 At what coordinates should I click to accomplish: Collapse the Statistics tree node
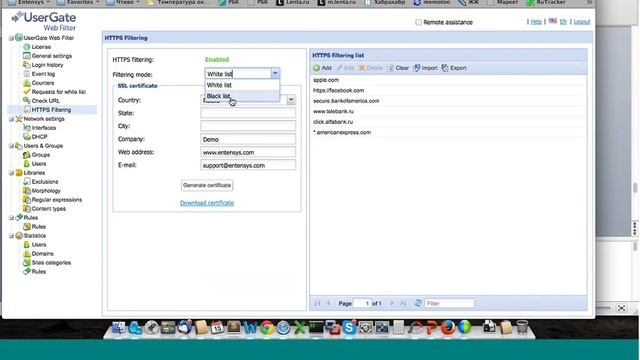(x=11, y=236)
